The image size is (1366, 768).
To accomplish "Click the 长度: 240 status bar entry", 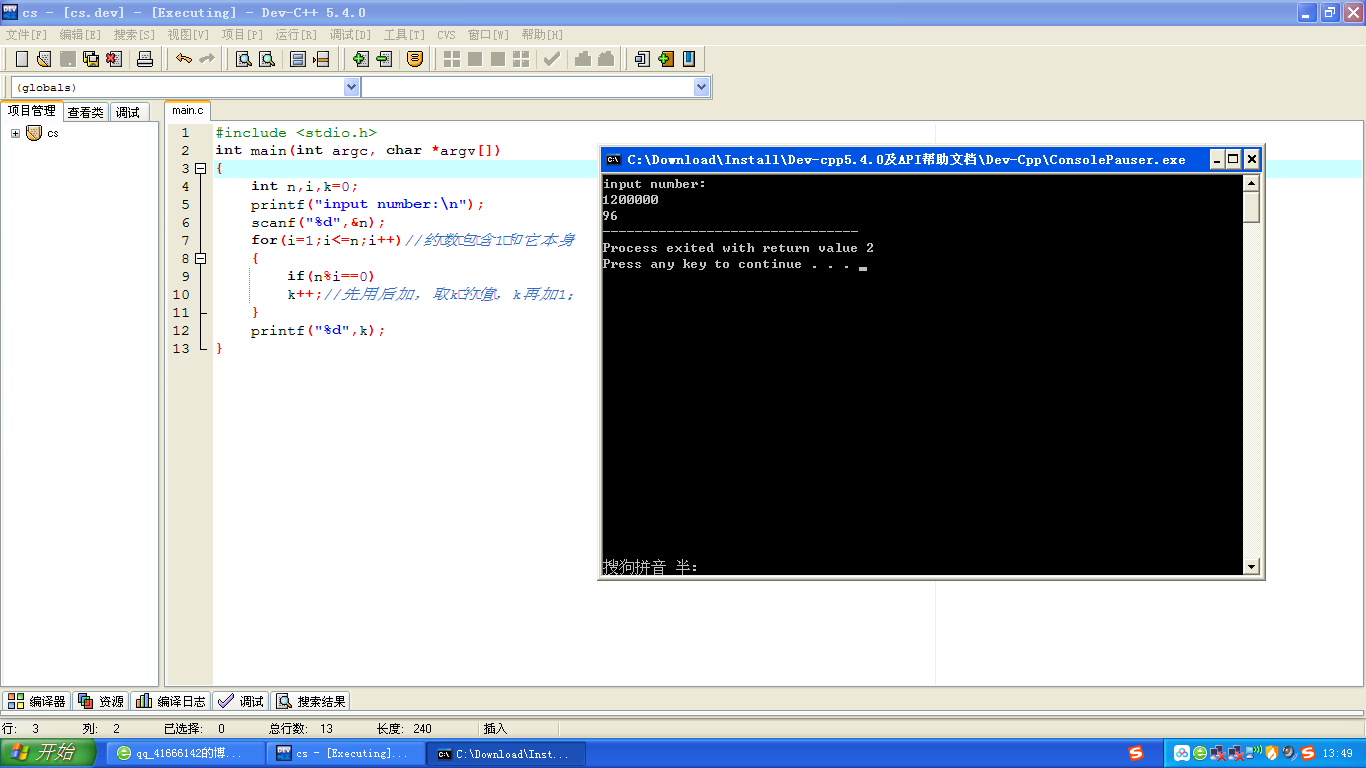I will pyautogui.click(x=404, y=729).
